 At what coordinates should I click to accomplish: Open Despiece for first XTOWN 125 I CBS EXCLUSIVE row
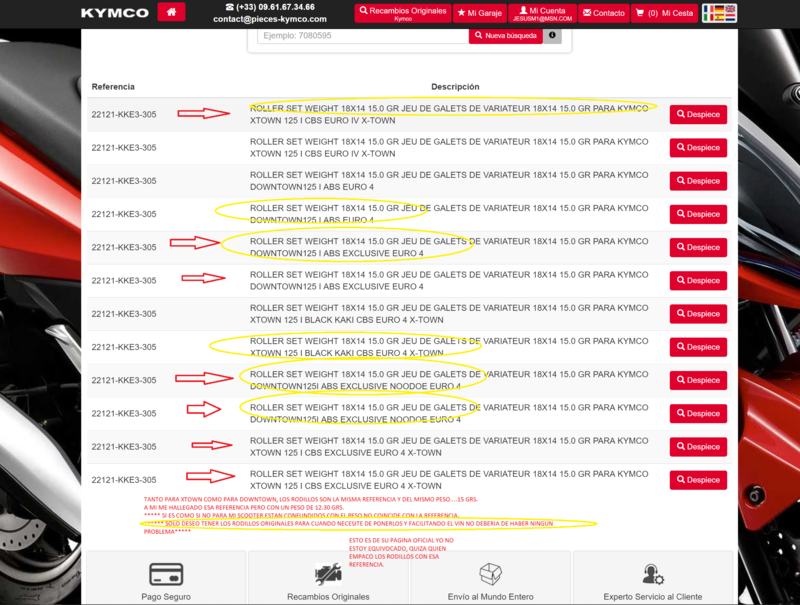(x=698, y=446)
